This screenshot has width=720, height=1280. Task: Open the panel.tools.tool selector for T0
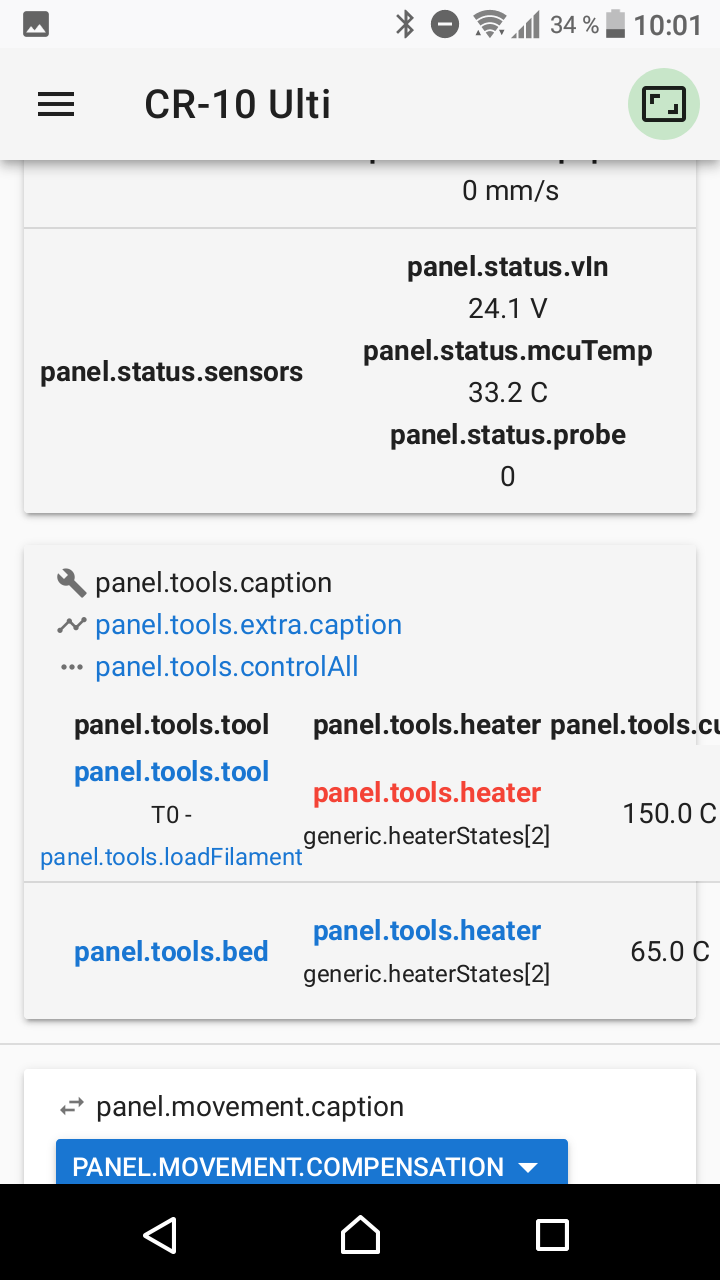tap(171, 771)
